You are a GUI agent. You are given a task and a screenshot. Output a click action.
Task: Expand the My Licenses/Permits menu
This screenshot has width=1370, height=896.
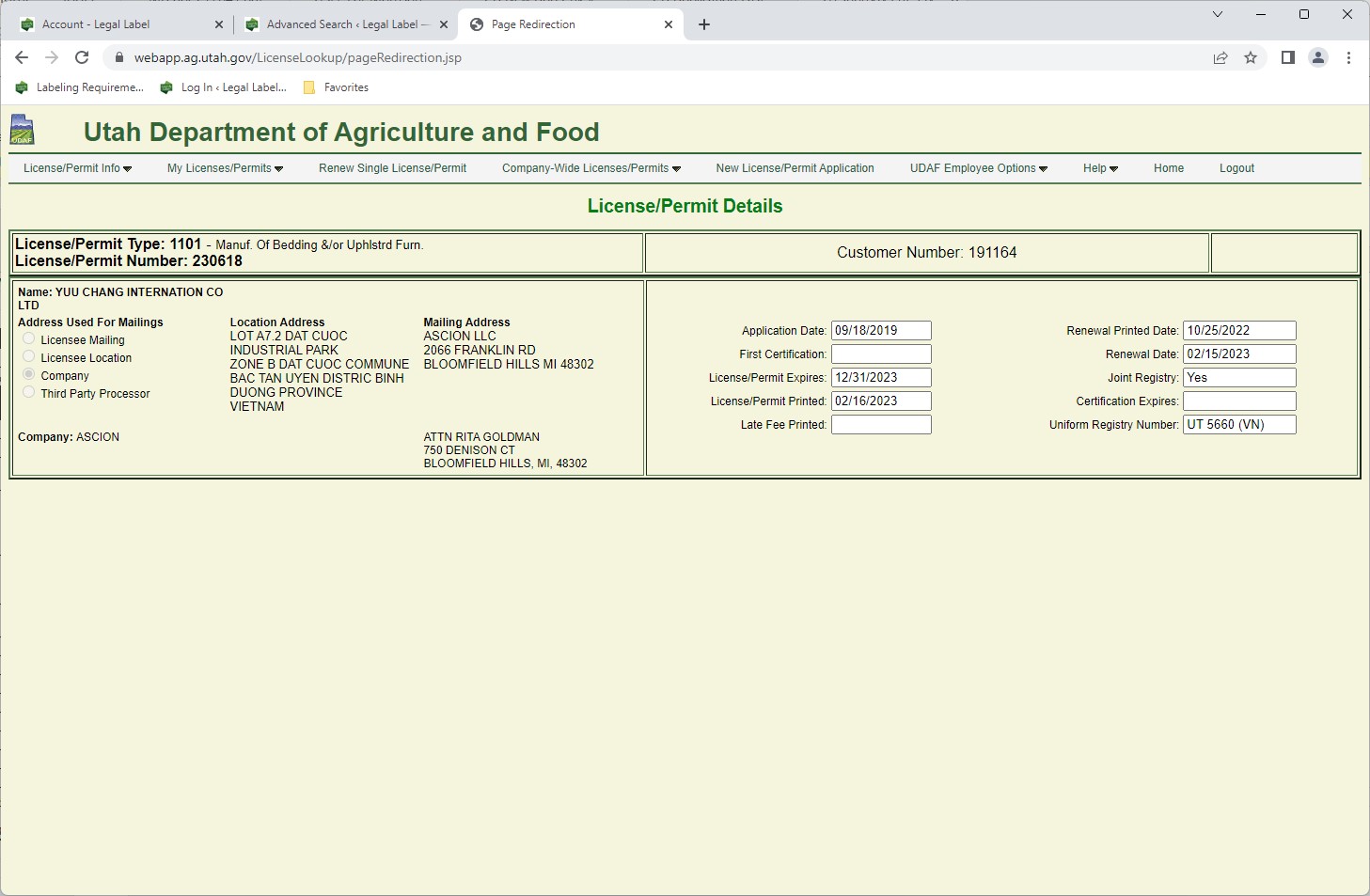pos(226,168)
